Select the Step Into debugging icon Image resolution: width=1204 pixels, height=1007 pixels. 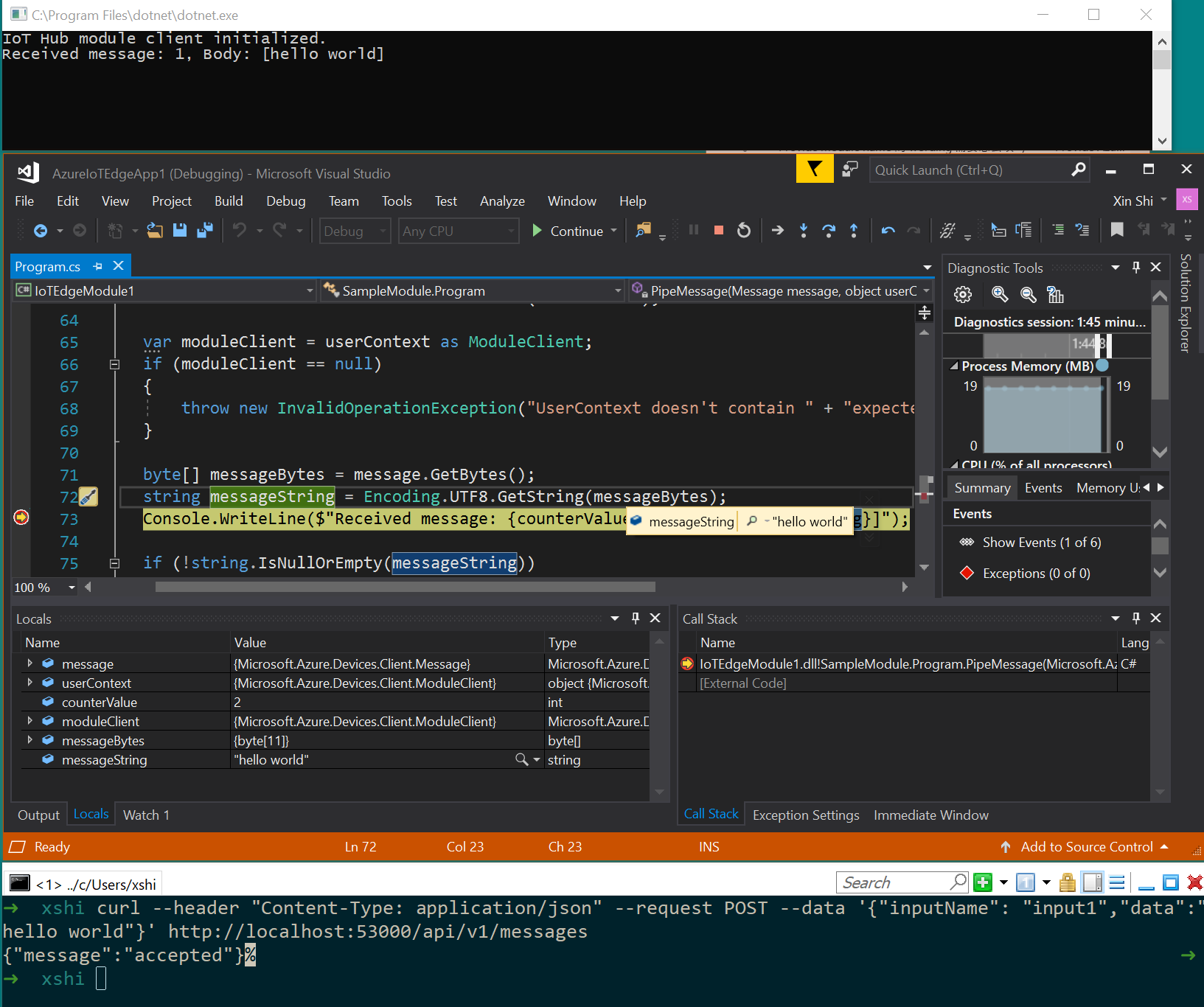tap(803, 230)
